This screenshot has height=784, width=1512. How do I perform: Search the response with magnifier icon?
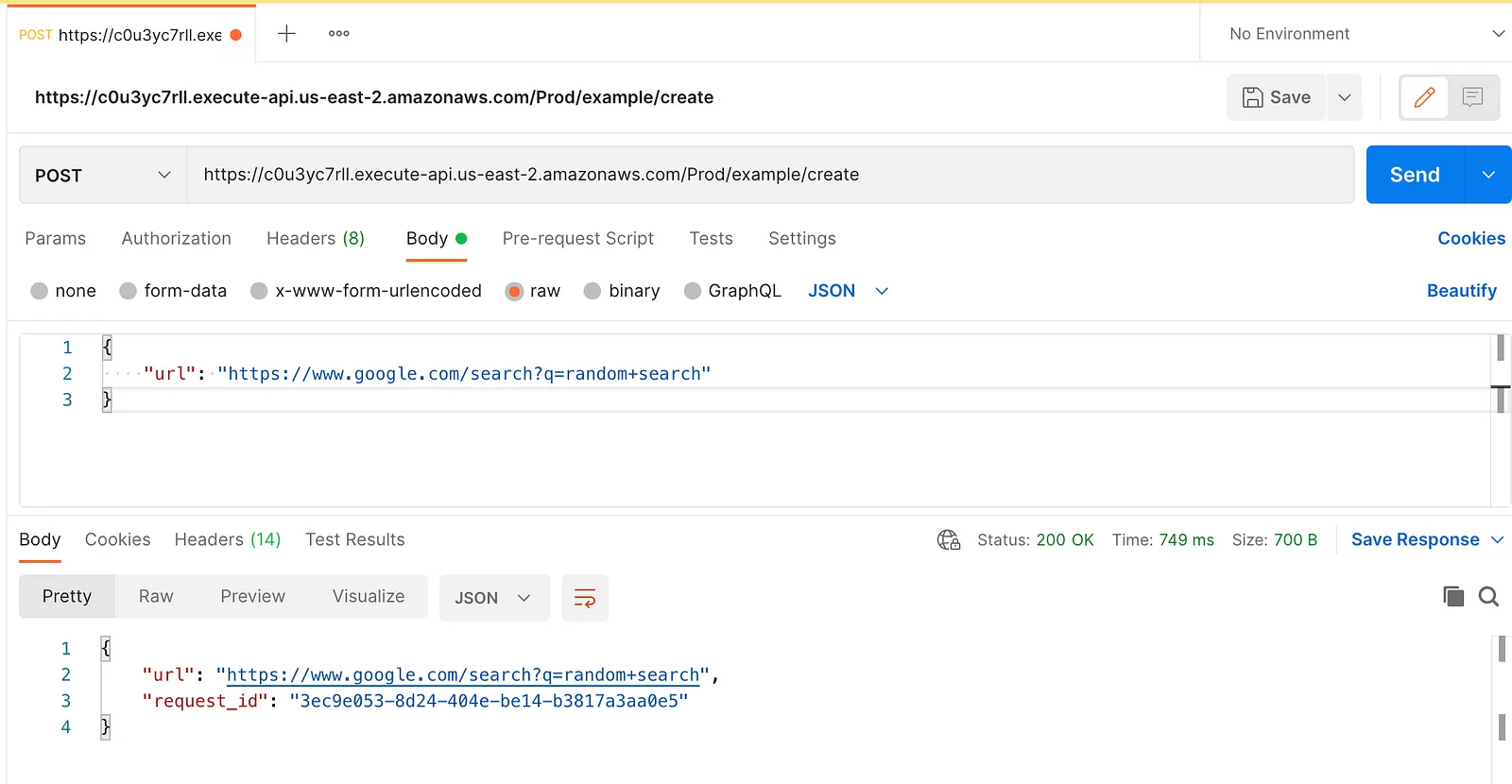pyautogui.click(x=1488, y=596)
